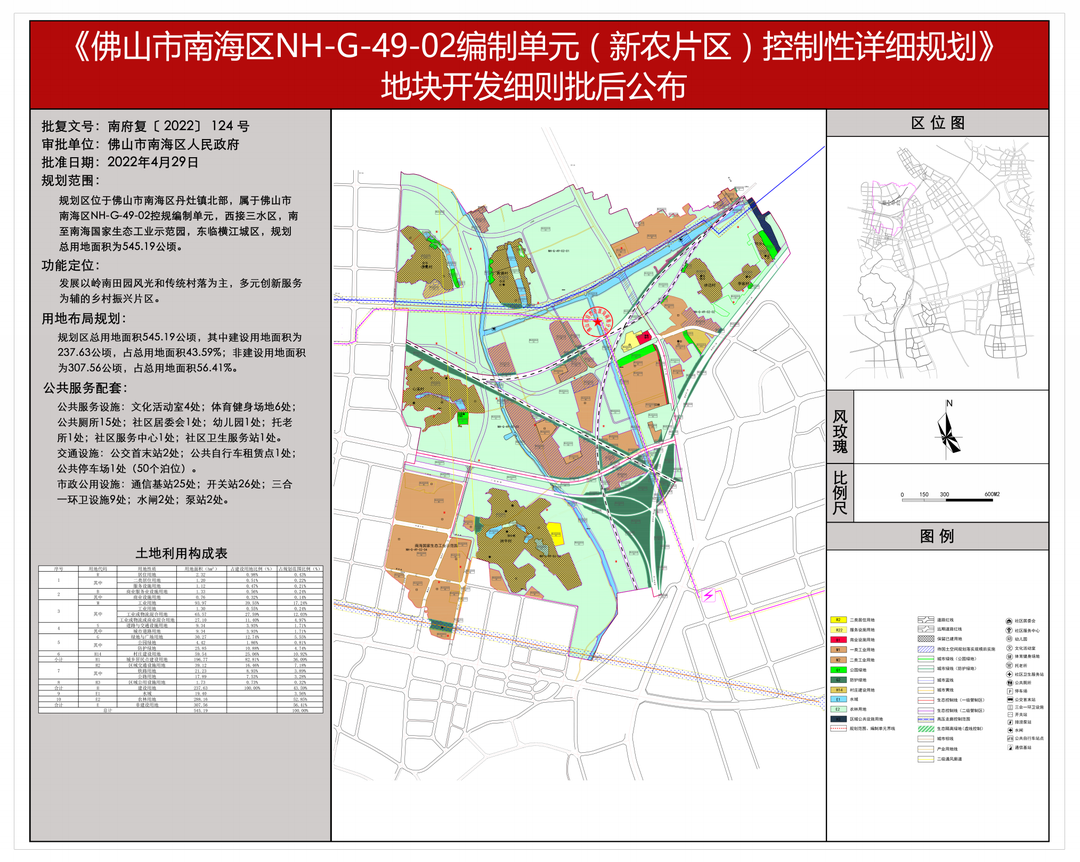The width and height of the screenshot is (1080, 862).
Task: Click the magenta lightning symbol on the map
Action: [709, 595]
